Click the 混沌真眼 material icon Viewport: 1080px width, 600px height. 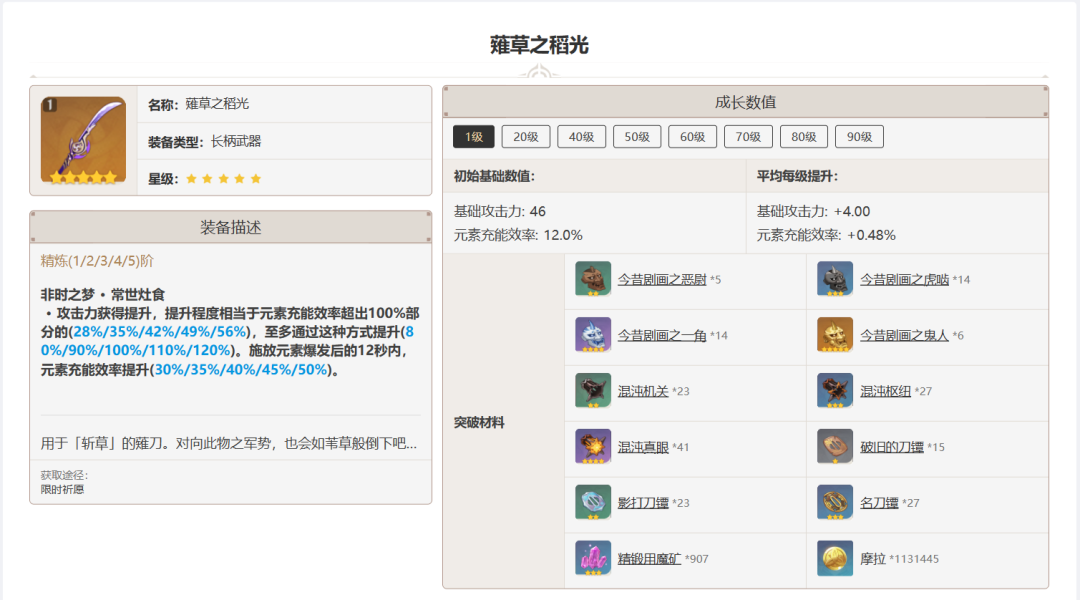click(x=593, y=446)
